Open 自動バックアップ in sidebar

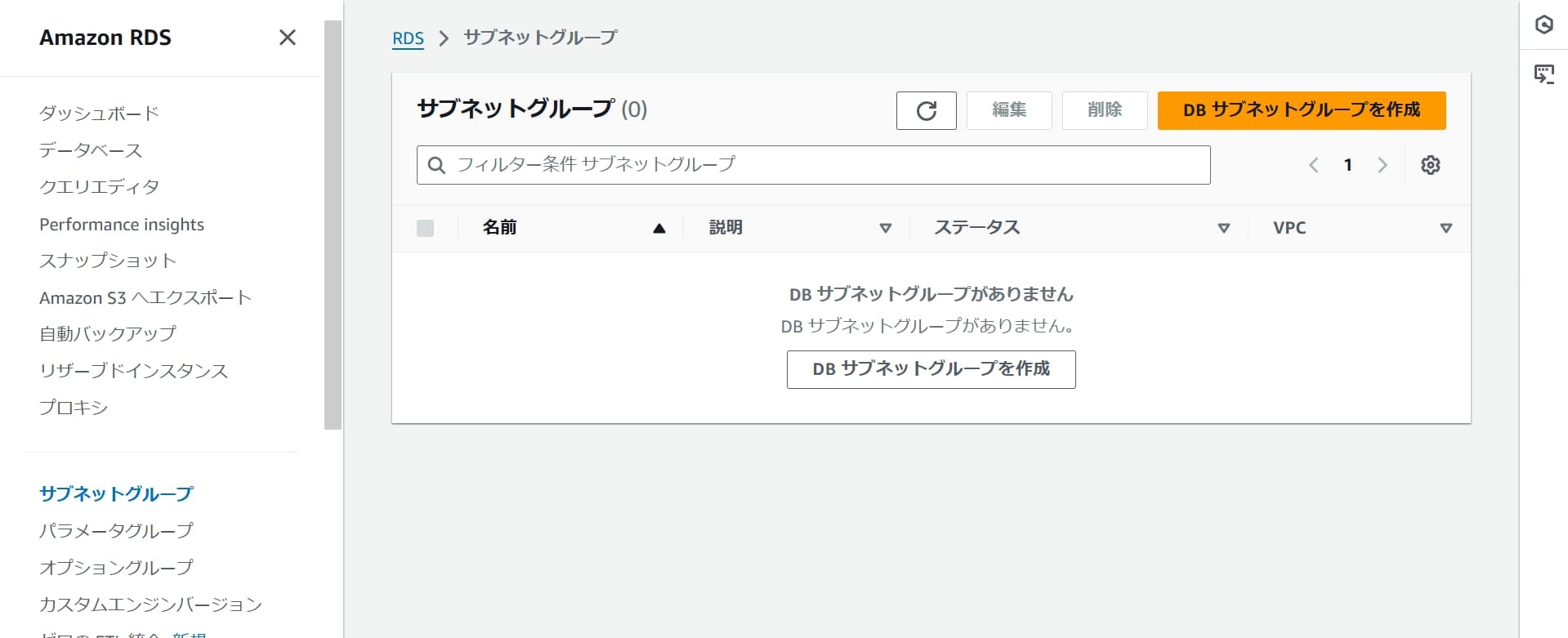point(108,334)
